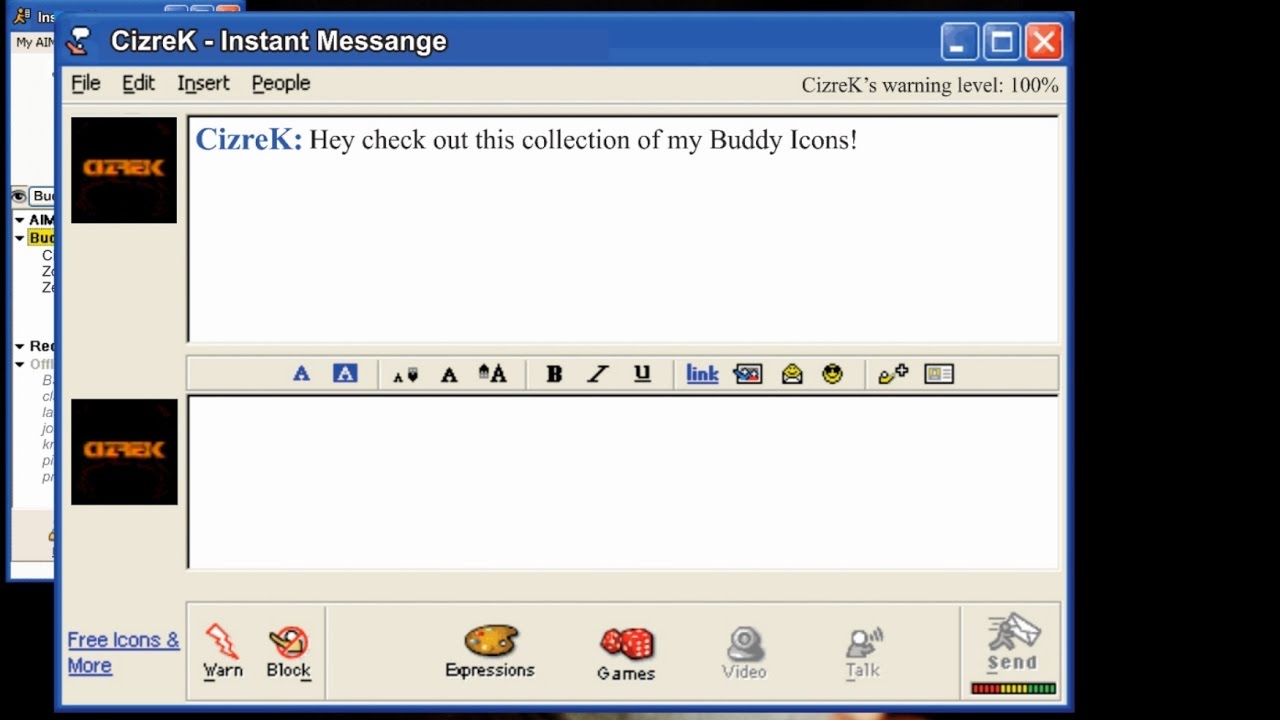Viewport: 1280px width, 720px height.
Task: Toggle bold text formatting
Action: (x=553, y=373)
